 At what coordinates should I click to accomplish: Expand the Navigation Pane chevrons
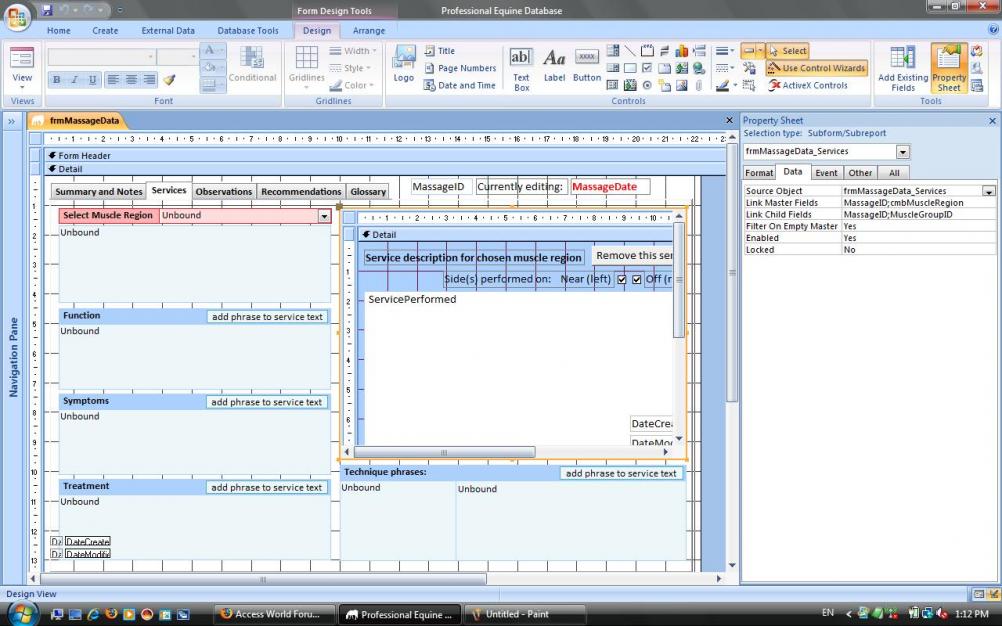pyautogui.click(x=12, y=121)
